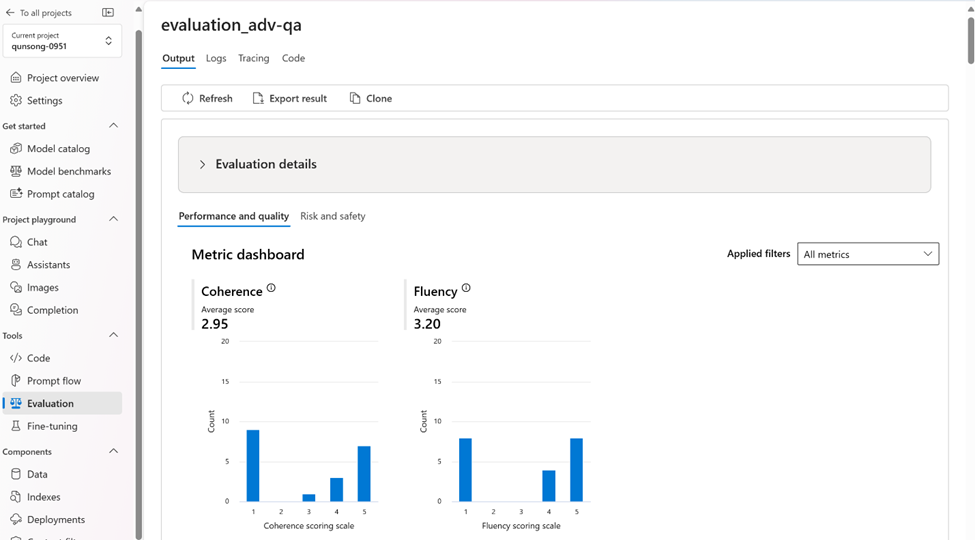Viewport: 975px width, 540px height.
Task: Click the Chat bubble icon
Action: pyautogui.click(x=16, y=242)
